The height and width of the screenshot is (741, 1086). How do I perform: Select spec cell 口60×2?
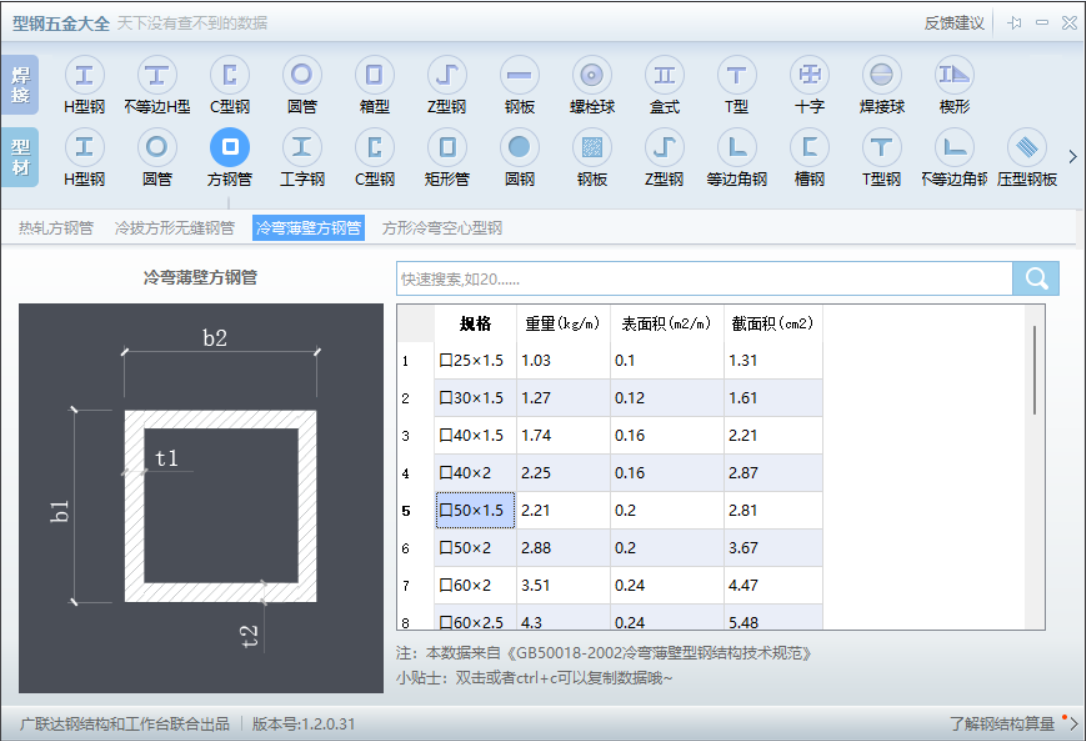(x=475, y=584)
